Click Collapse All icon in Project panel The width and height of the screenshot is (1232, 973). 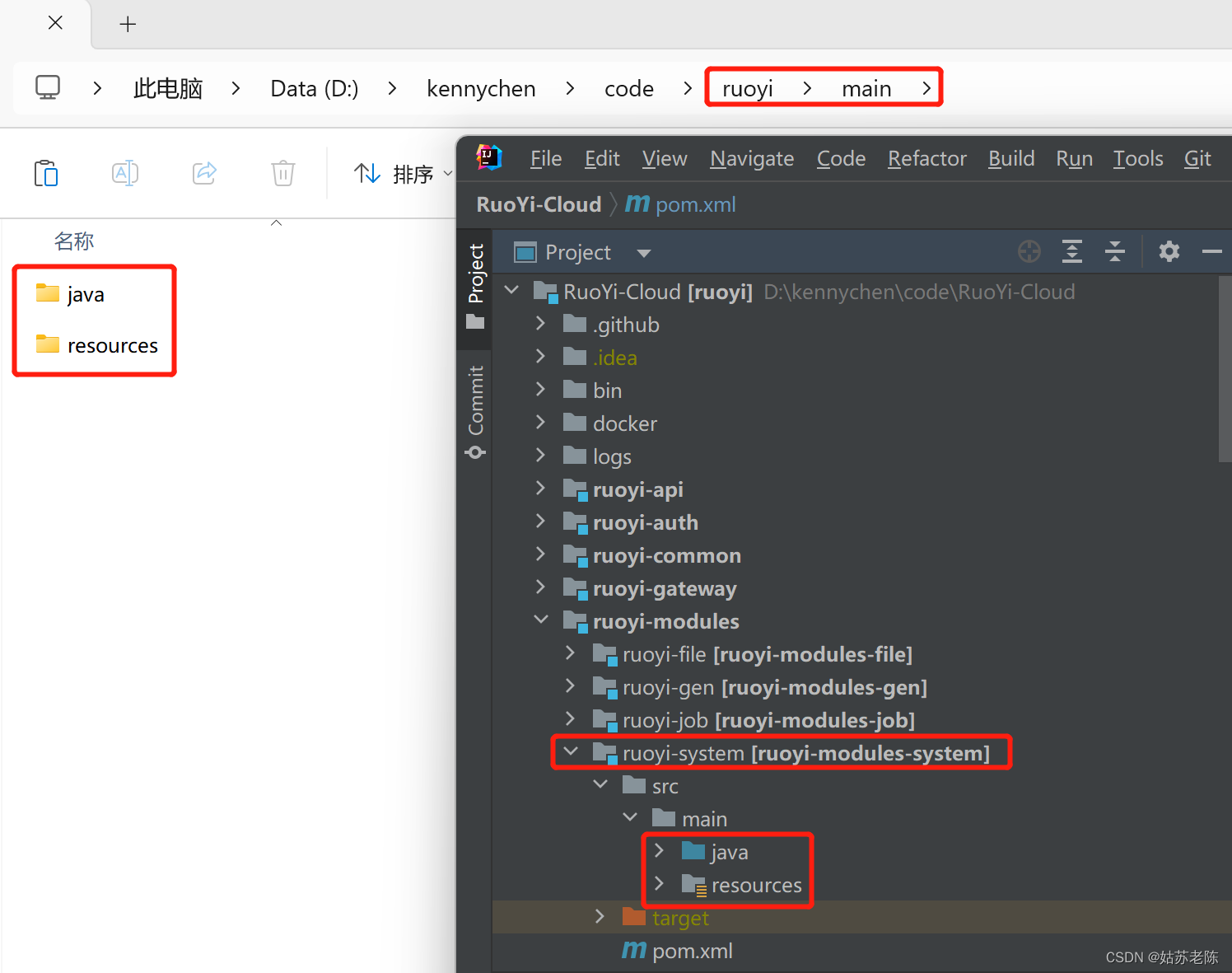[x=1115, y=251]
